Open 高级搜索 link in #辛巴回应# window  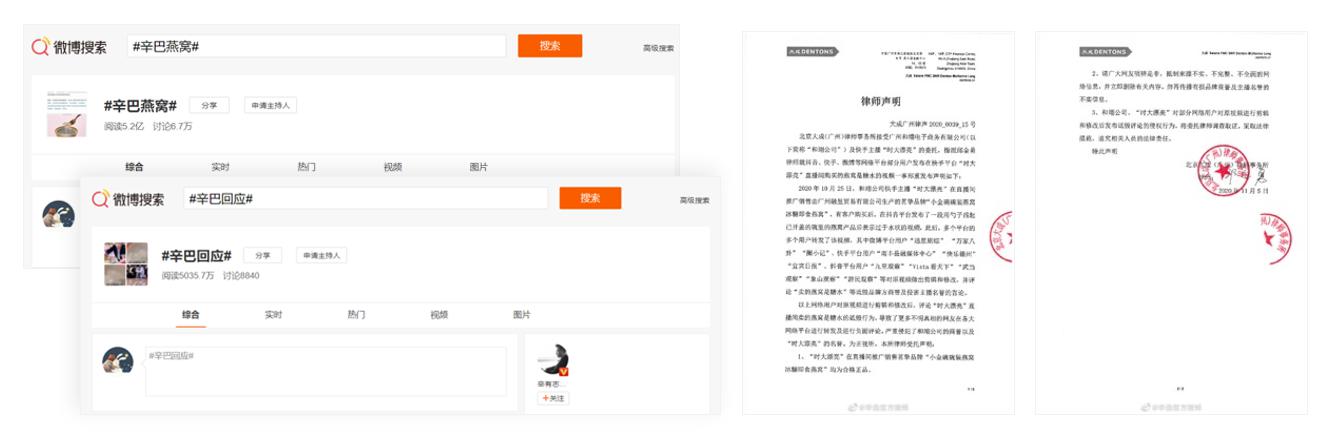point(695,200)
